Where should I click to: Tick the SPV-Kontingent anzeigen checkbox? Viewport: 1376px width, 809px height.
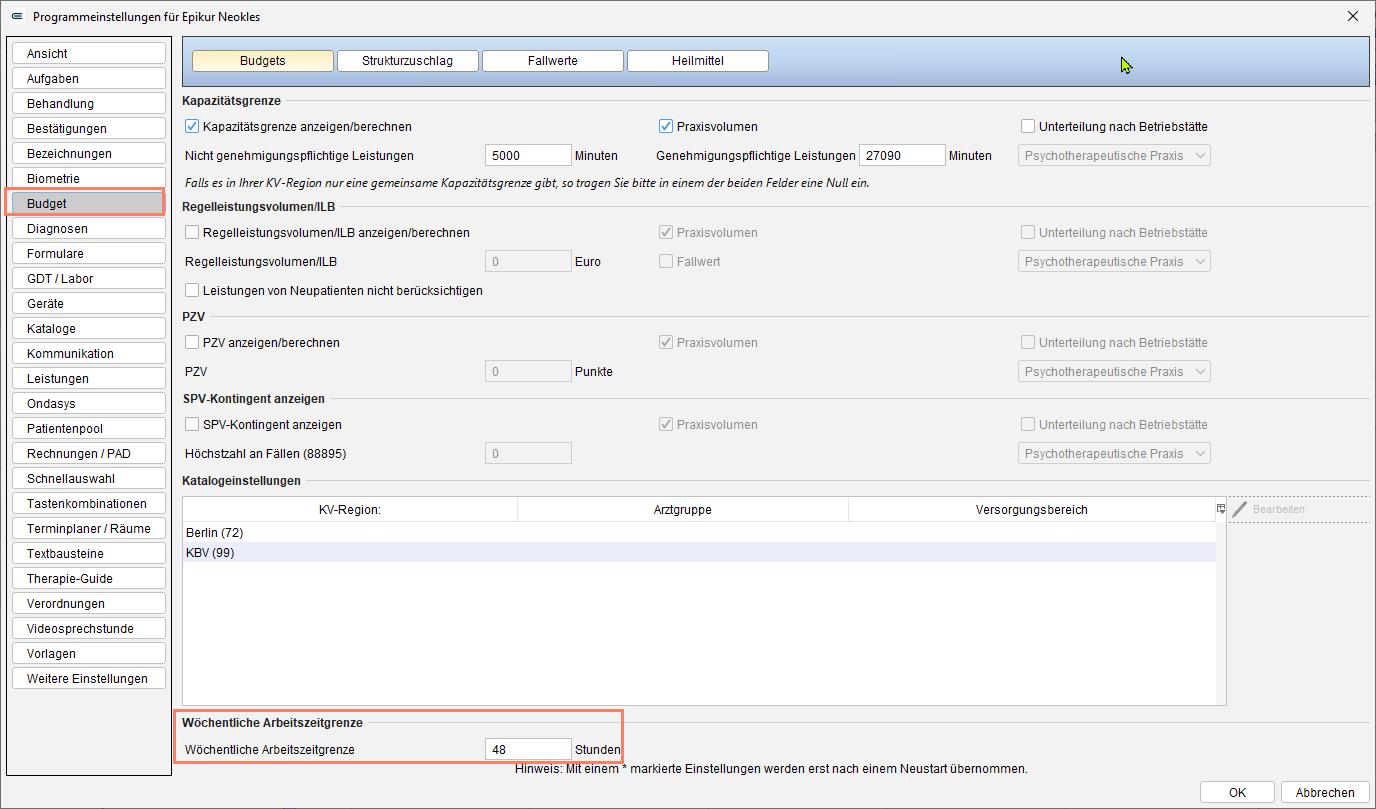(193, 425)
